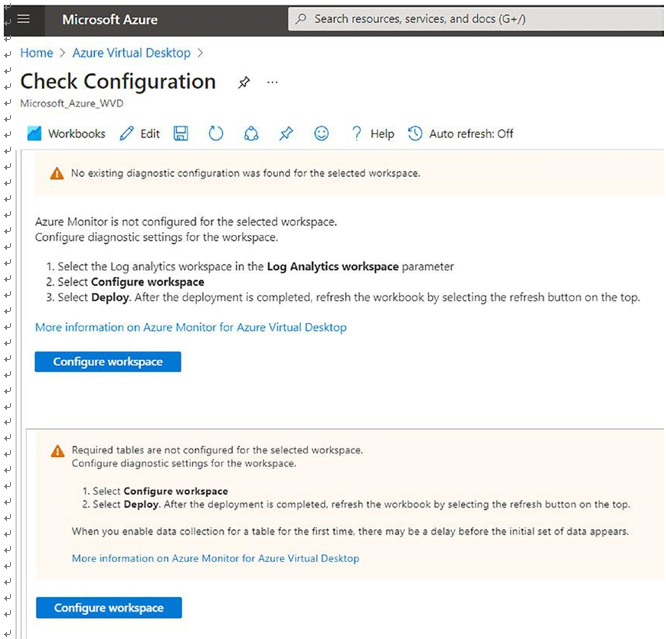Open first More information on Azure Monitor link
The image size is (666, 639).
pos(191,327)
